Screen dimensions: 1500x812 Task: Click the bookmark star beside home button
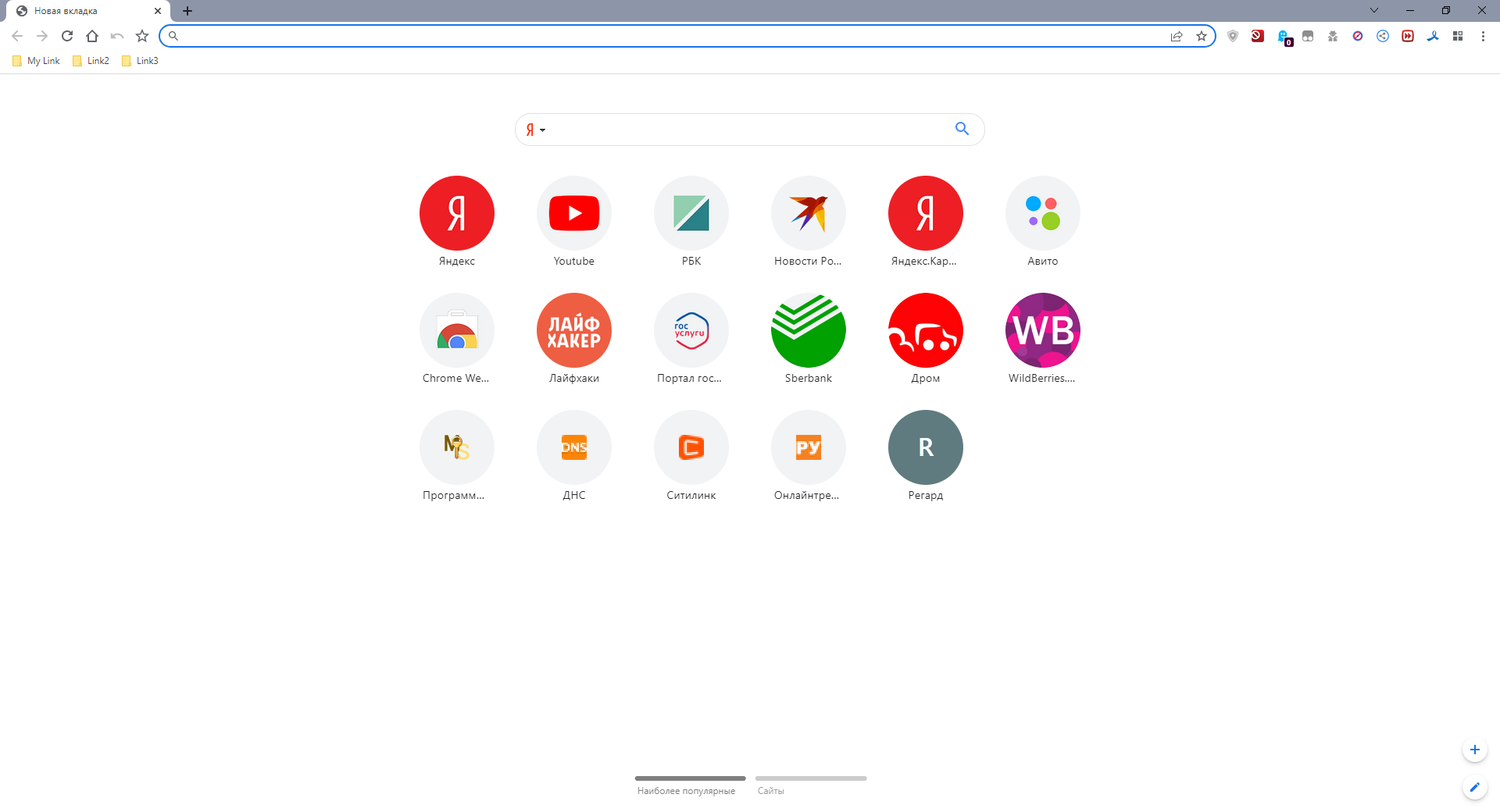(x=142, y=36)
